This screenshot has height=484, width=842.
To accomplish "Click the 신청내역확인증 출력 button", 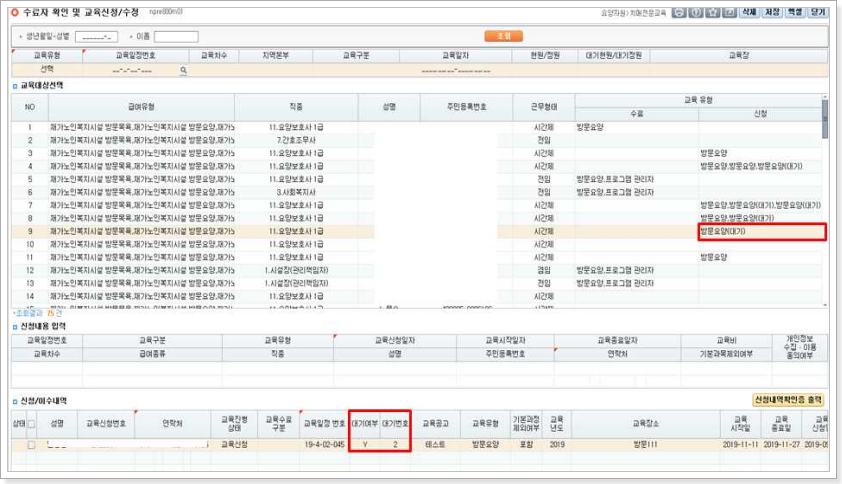I will point(788,400).
